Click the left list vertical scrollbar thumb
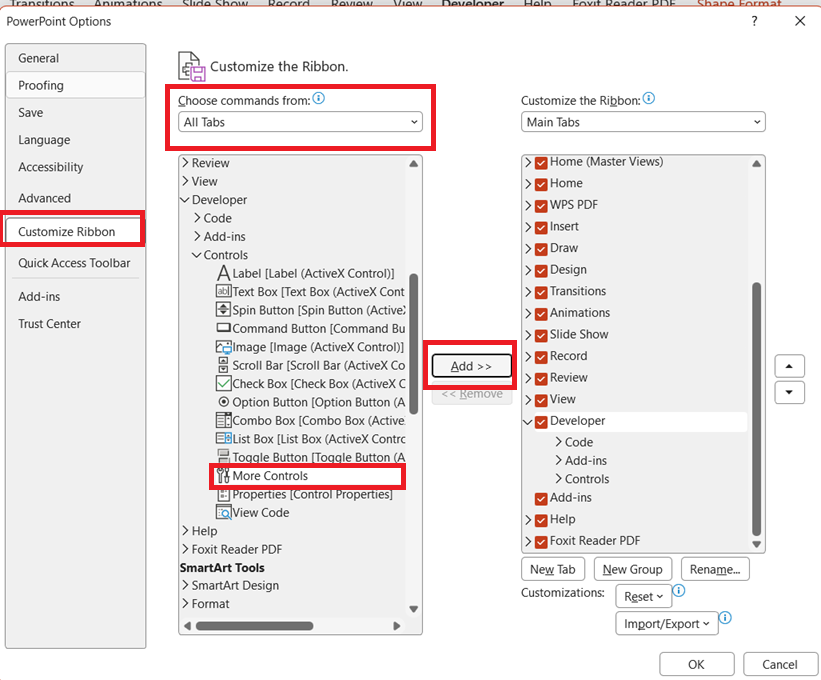 click(x=414, y=344)
